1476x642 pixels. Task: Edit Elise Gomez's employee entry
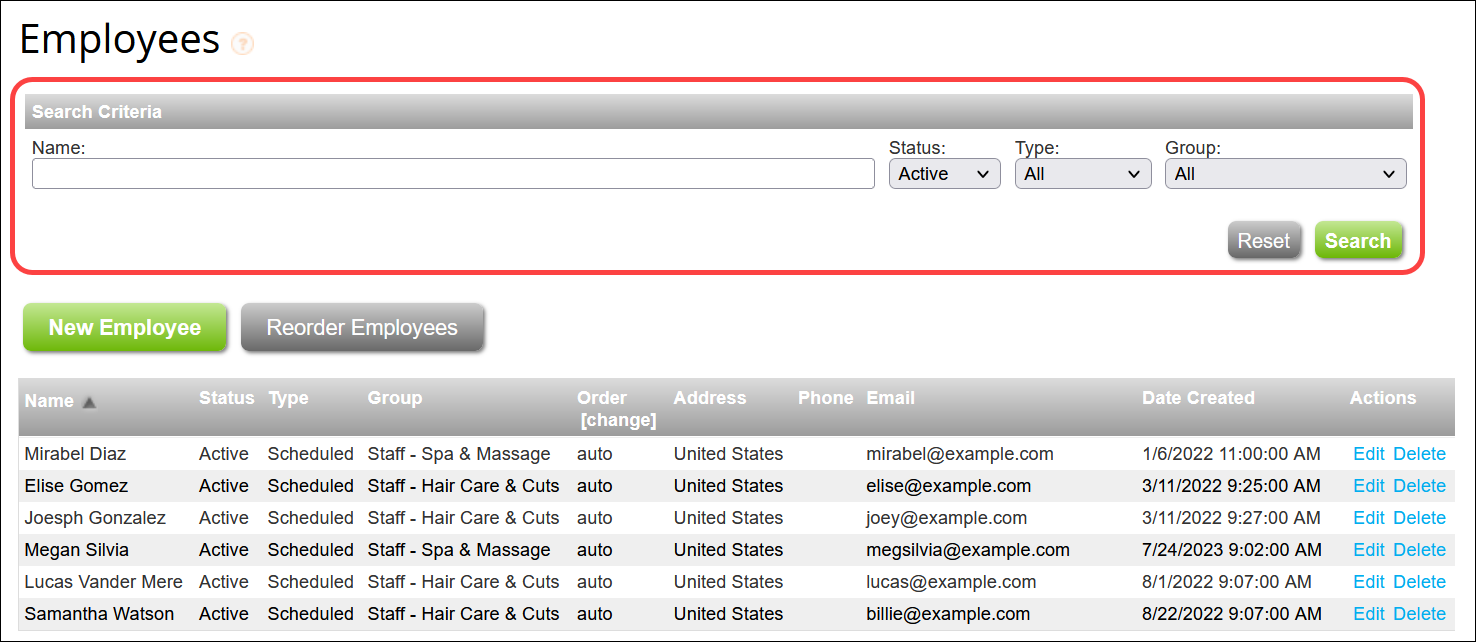click(x=1368, y=486)
